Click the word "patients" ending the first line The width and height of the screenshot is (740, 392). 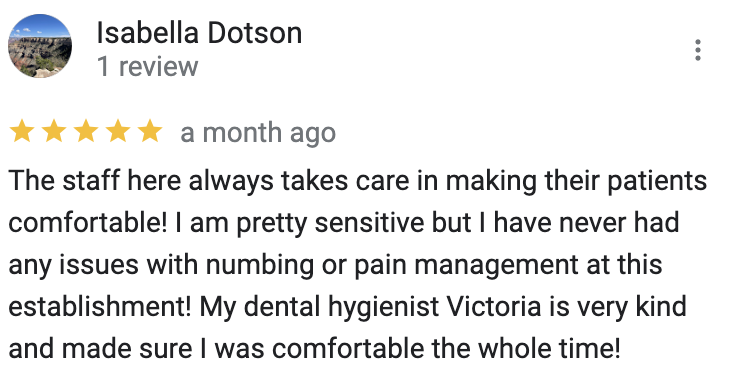point(657,182)
